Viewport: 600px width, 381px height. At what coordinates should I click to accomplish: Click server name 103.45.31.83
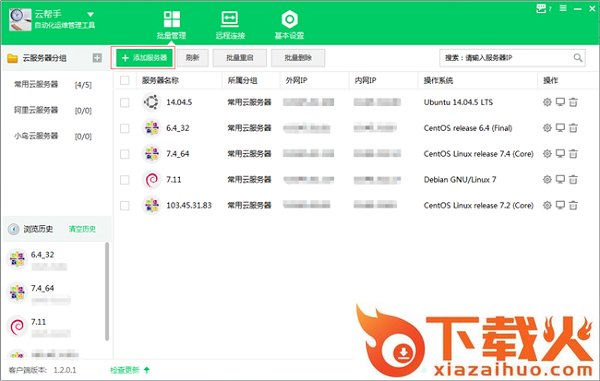point(189,205)
